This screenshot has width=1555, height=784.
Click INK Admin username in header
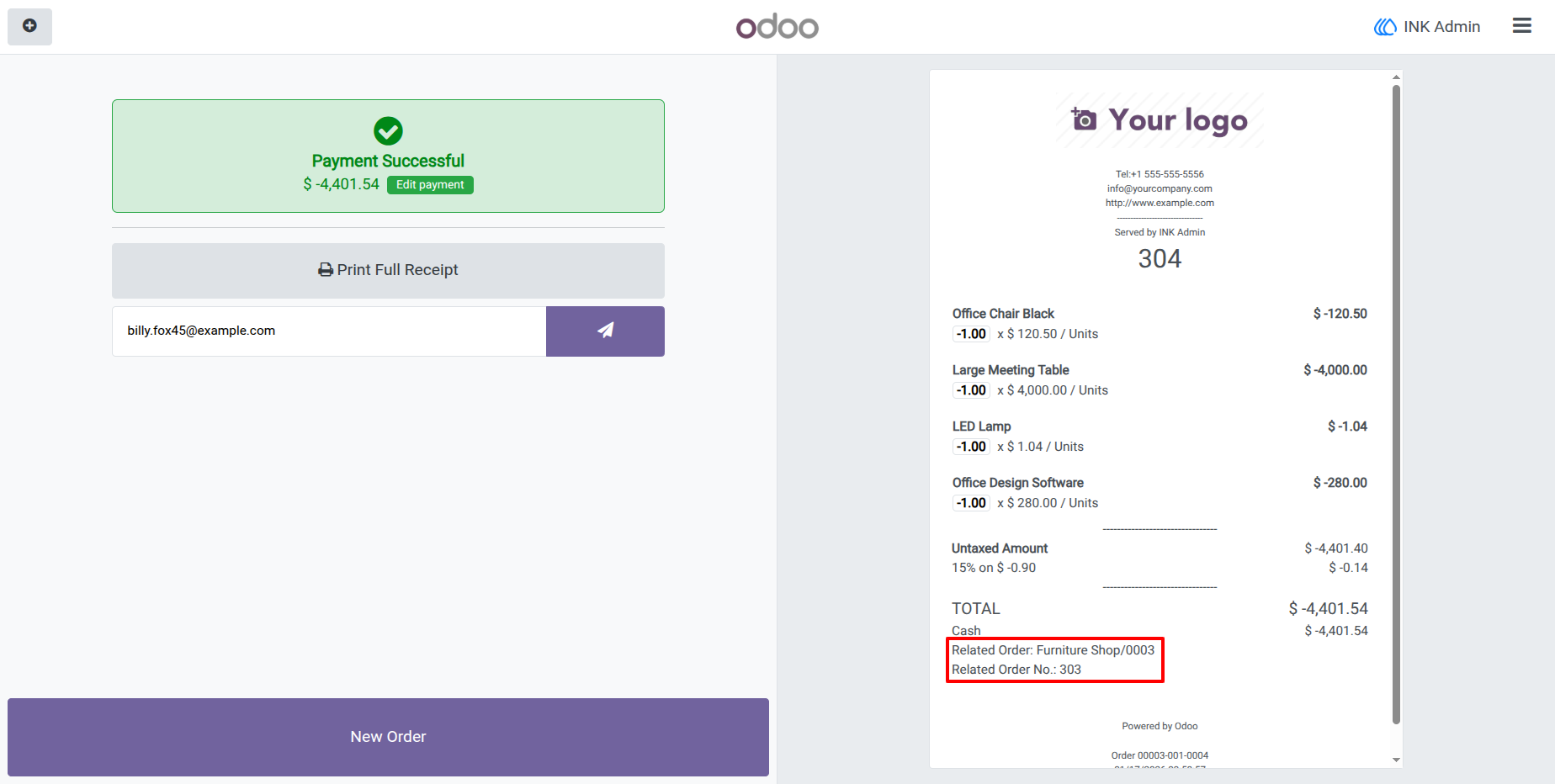pos(1441,27)
